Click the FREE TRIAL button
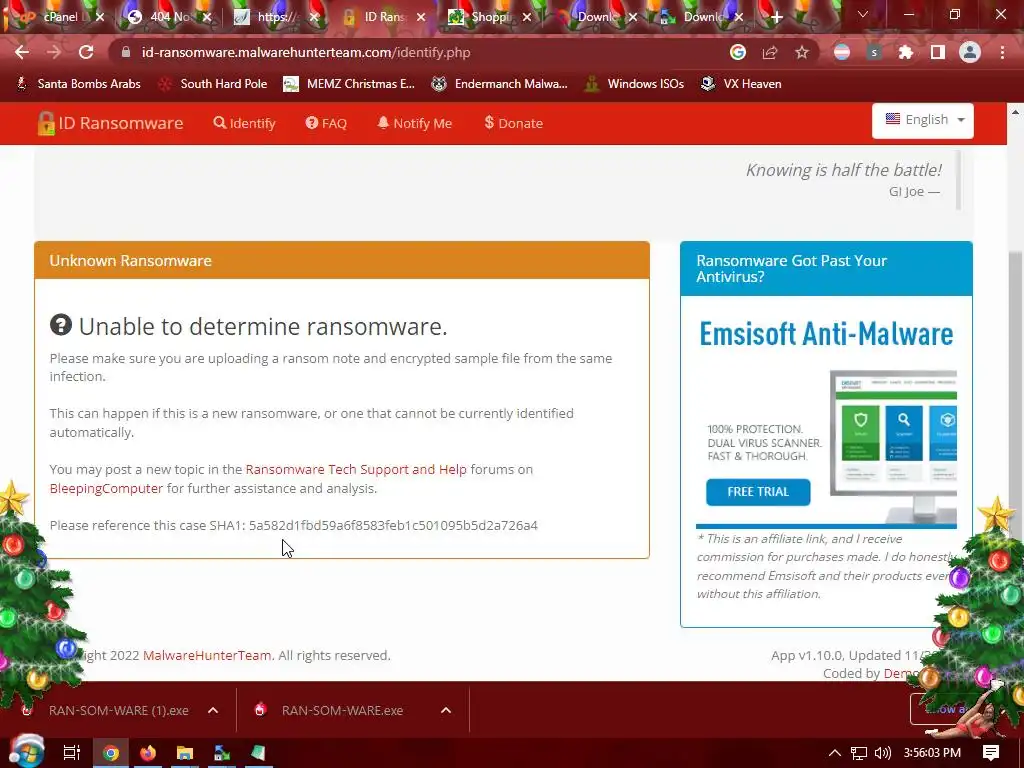Viewport: 1024px width, 768px height. [x=758, y=492]
